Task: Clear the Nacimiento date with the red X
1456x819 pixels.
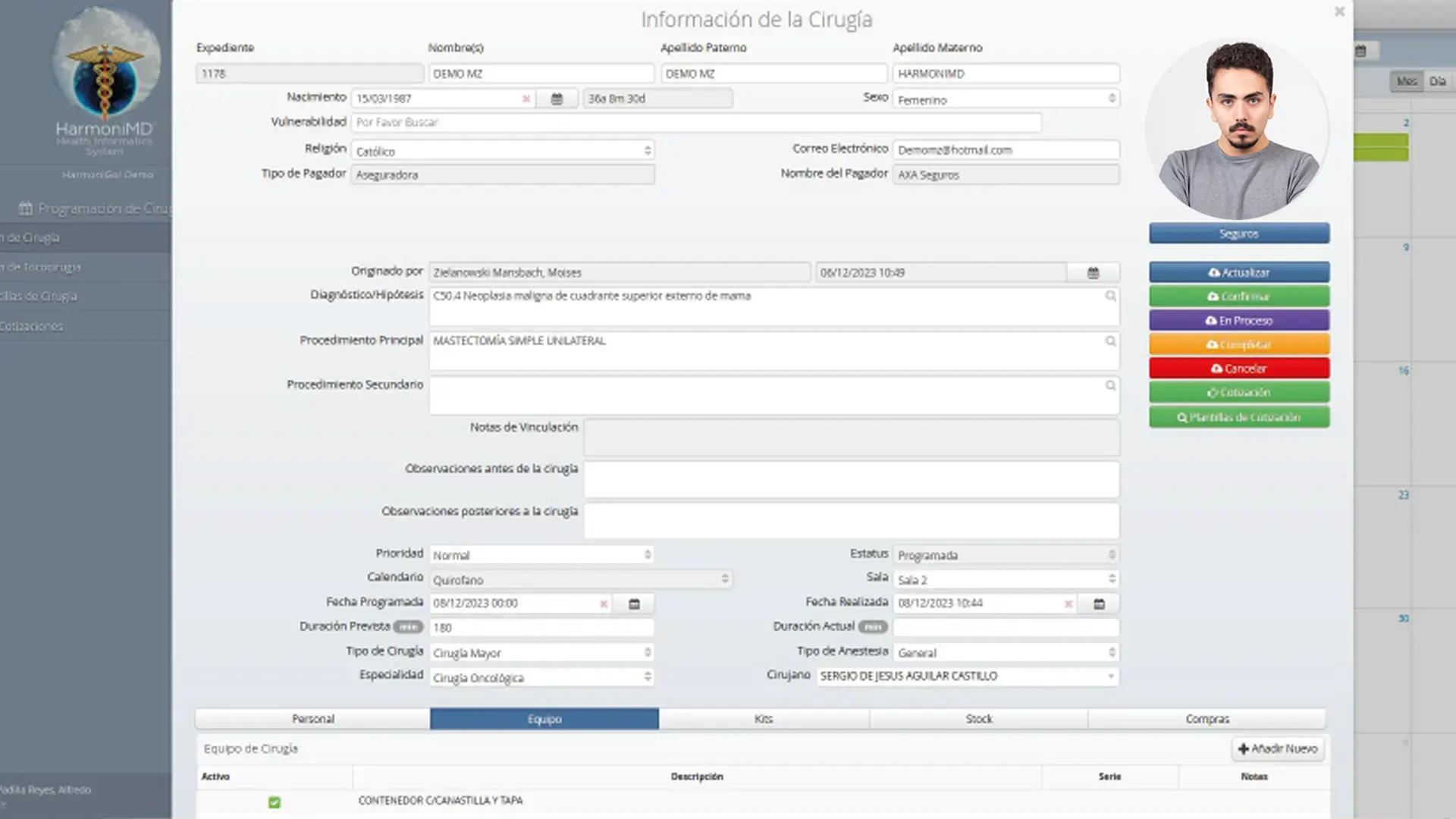Action: [526, 99]
